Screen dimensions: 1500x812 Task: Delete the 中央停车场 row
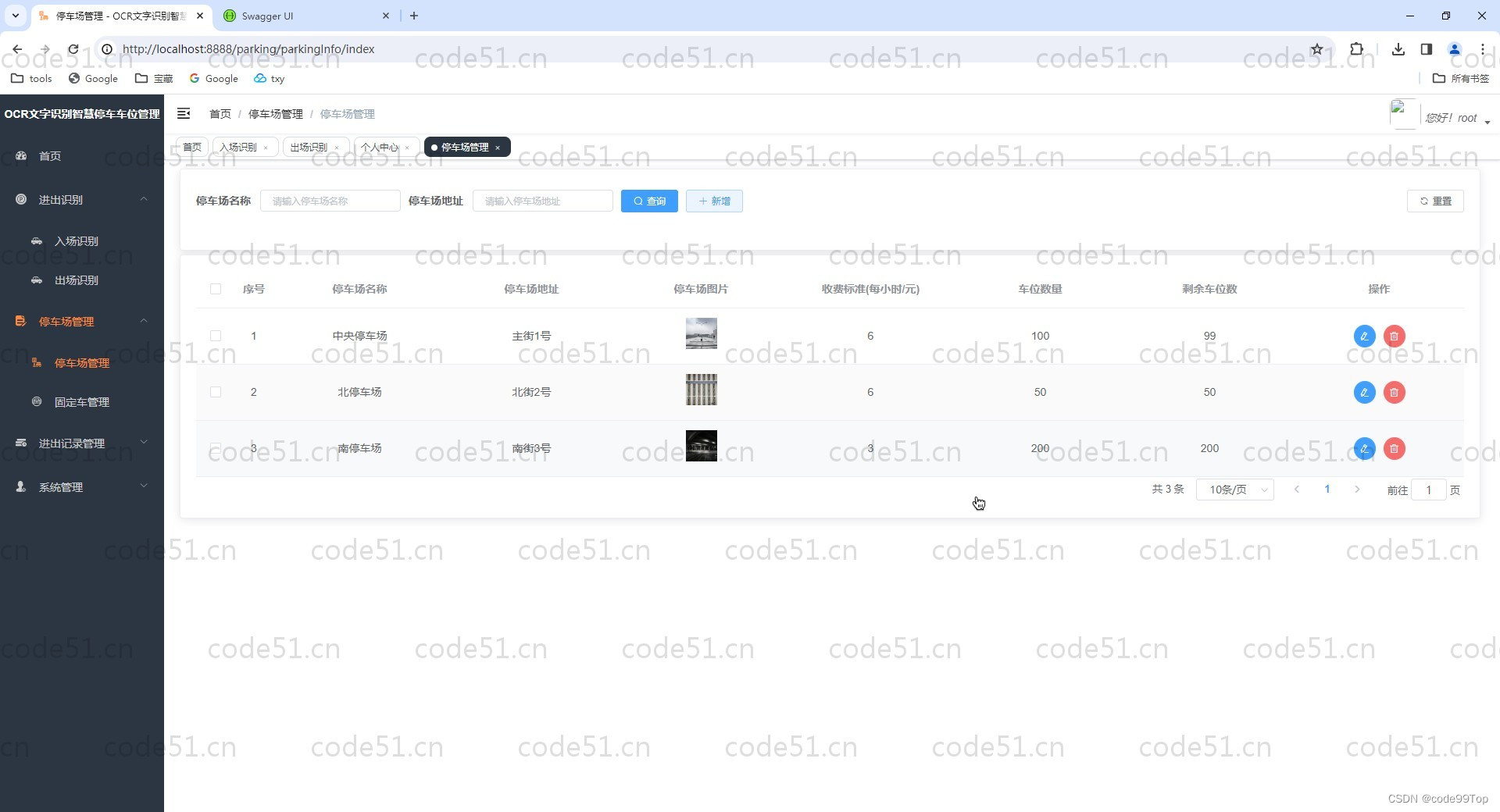click(x=1394, y=336)
